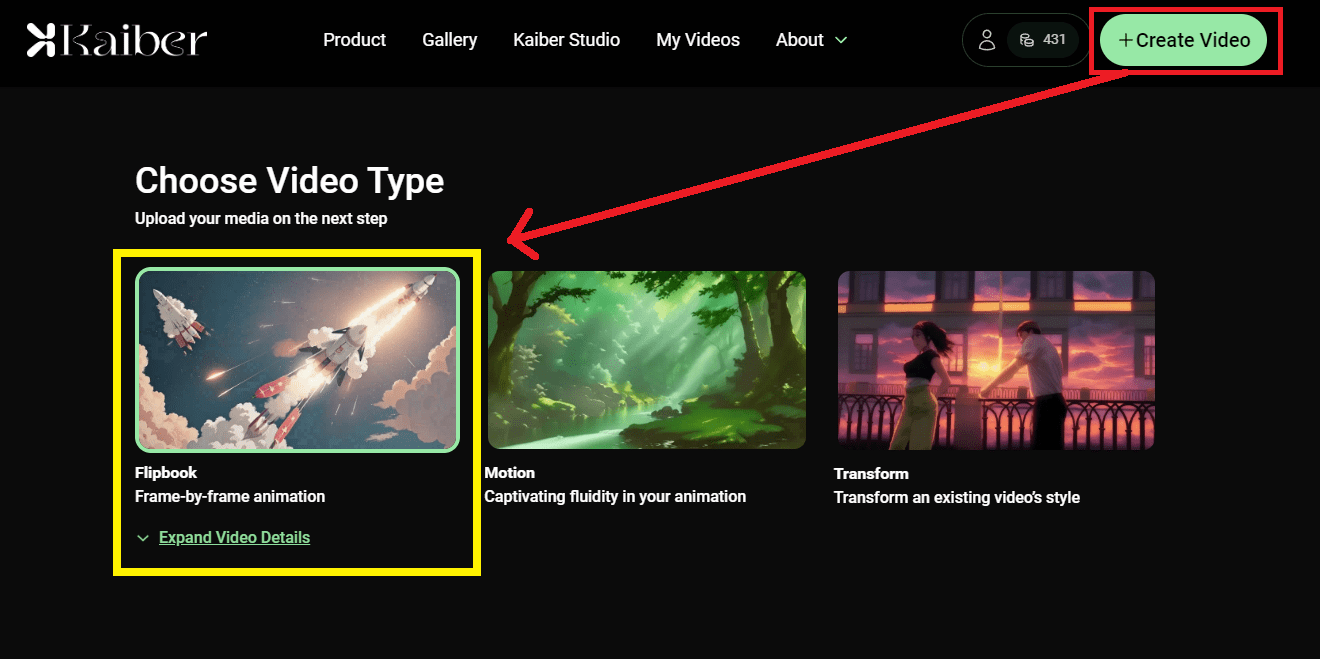Open Kaiber Studio from the navigation

pyautogui.click(x=566, y=40)
